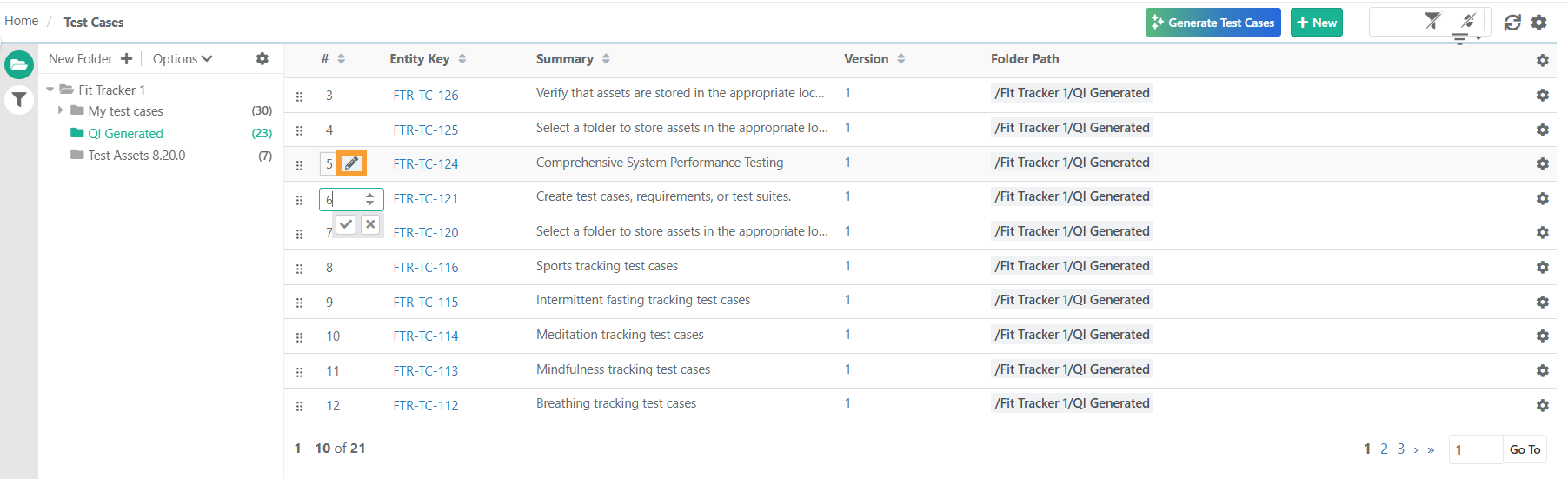Select the Test Assets 8.20.0 folder
Image resolution: width=1568 pixels, height=479 pixels.
coord(136,156)
